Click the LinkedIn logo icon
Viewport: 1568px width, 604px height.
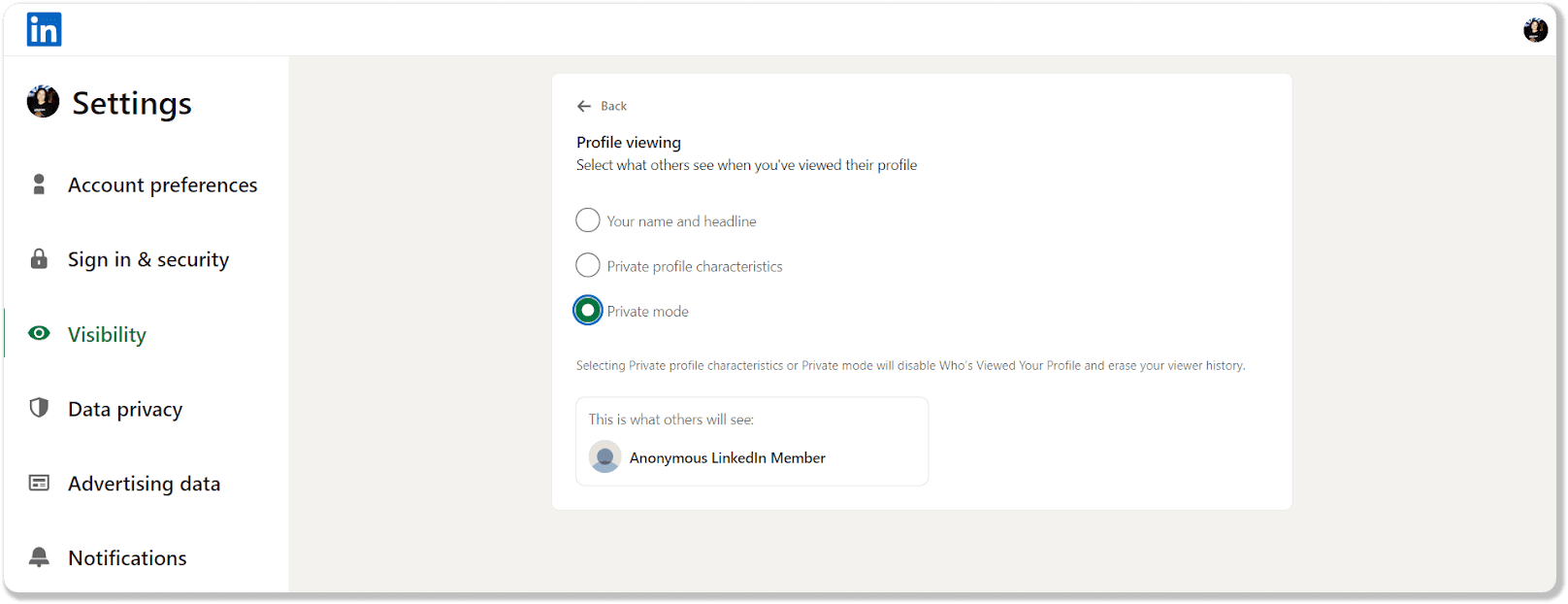[x=44, y=30]
